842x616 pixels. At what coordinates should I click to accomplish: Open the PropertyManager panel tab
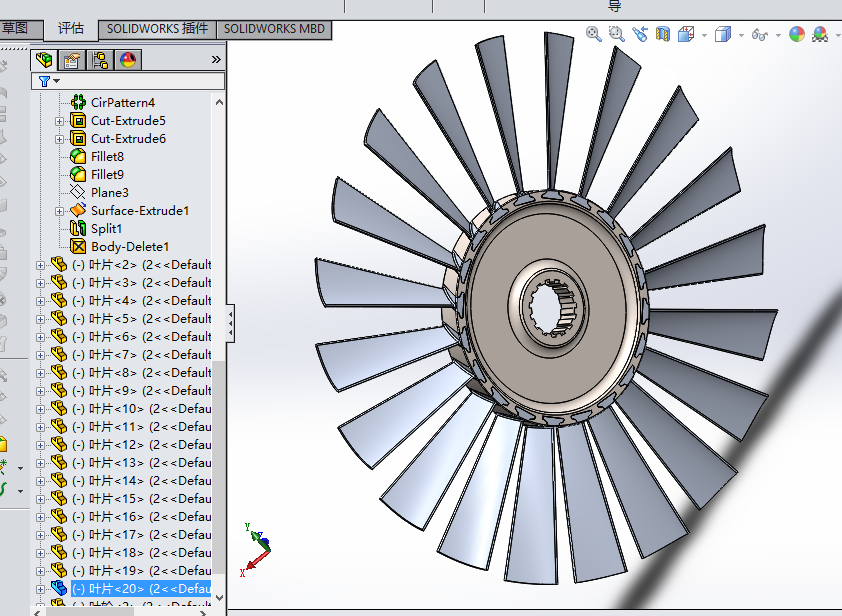click(x=72, y=60)
